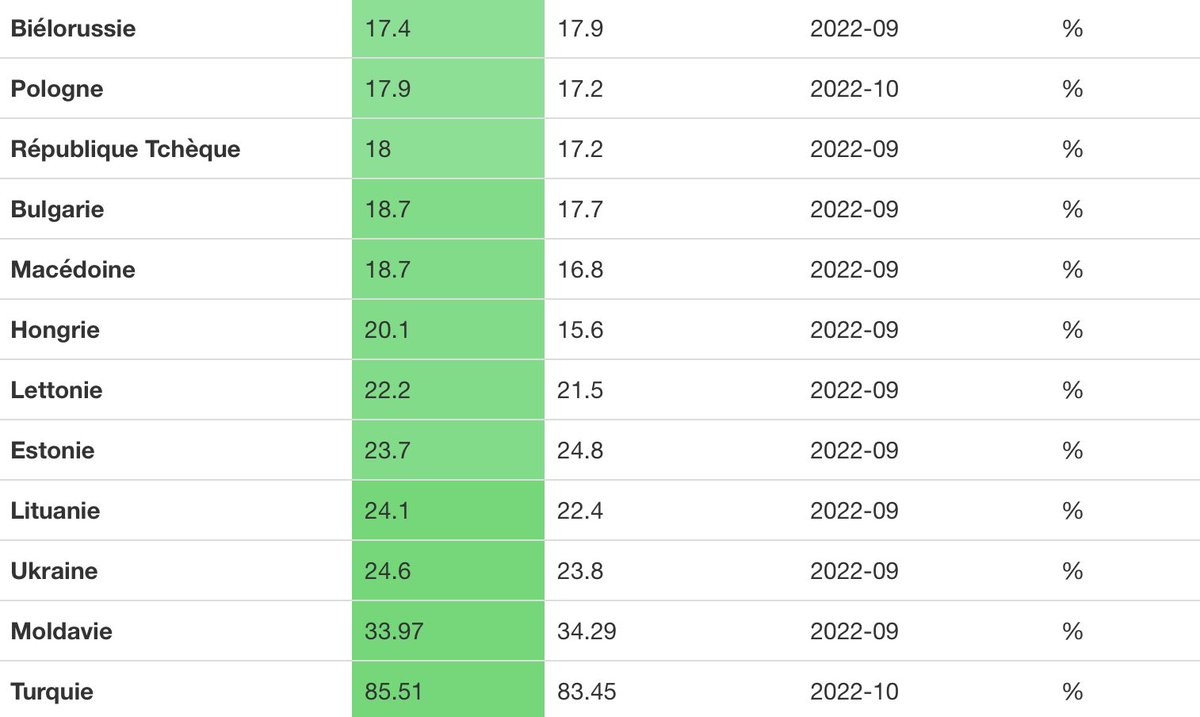
Task: Open the Estonie country link
Action: 53,450
